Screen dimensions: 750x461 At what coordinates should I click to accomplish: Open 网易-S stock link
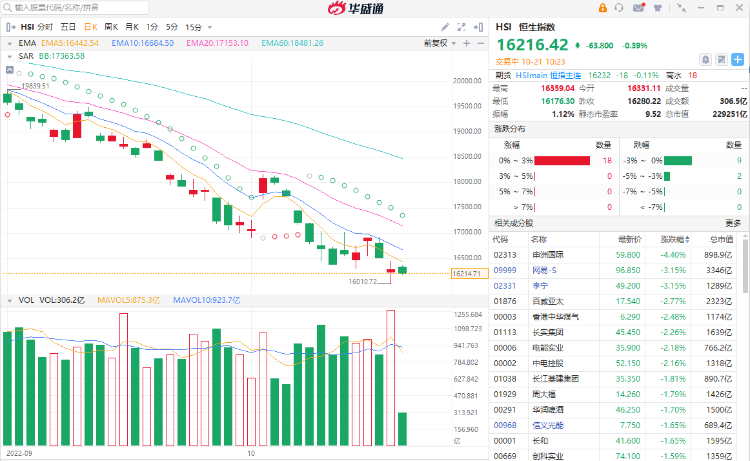[x=544, y=270]
